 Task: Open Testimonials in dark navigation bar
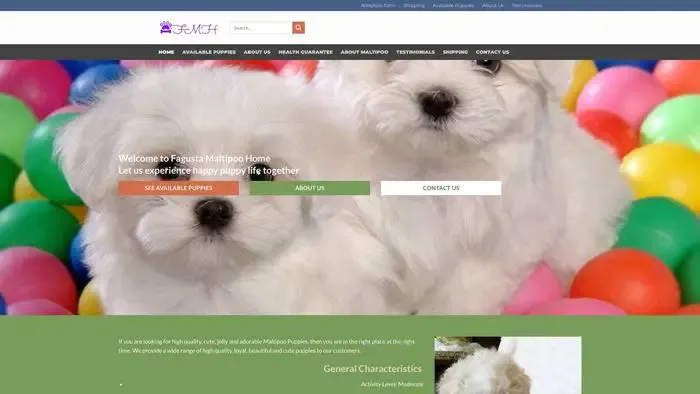(x=416, y=52)
